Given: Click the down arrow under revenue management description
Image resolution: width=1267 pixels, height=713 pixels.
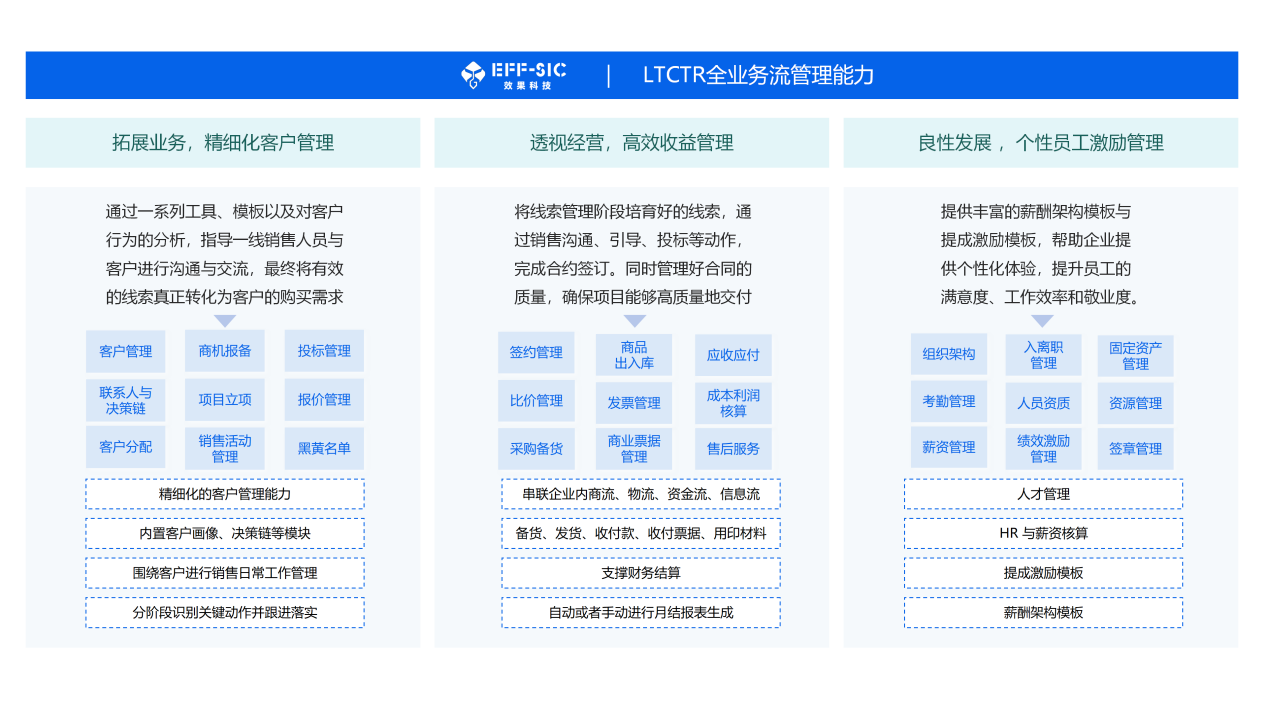Looking at the screenshot, I should pos(635,321).
